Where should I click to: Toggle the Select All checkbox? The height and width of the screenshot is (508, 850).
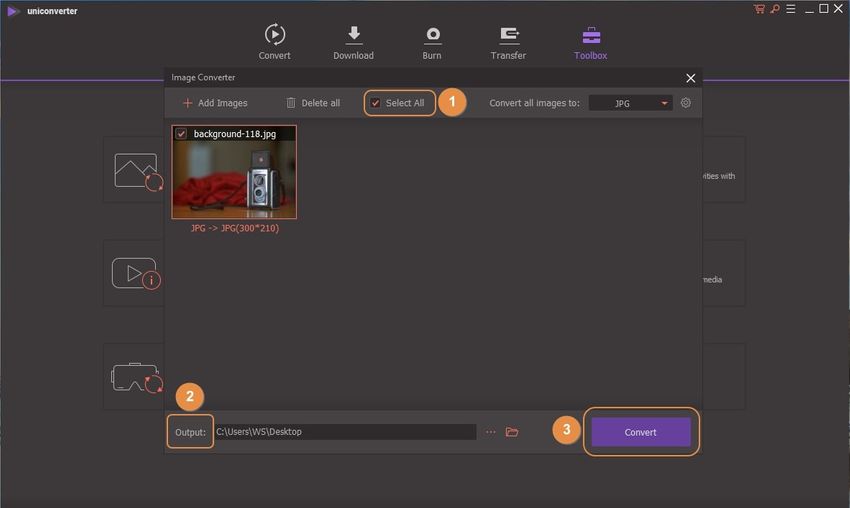(376, 103)
